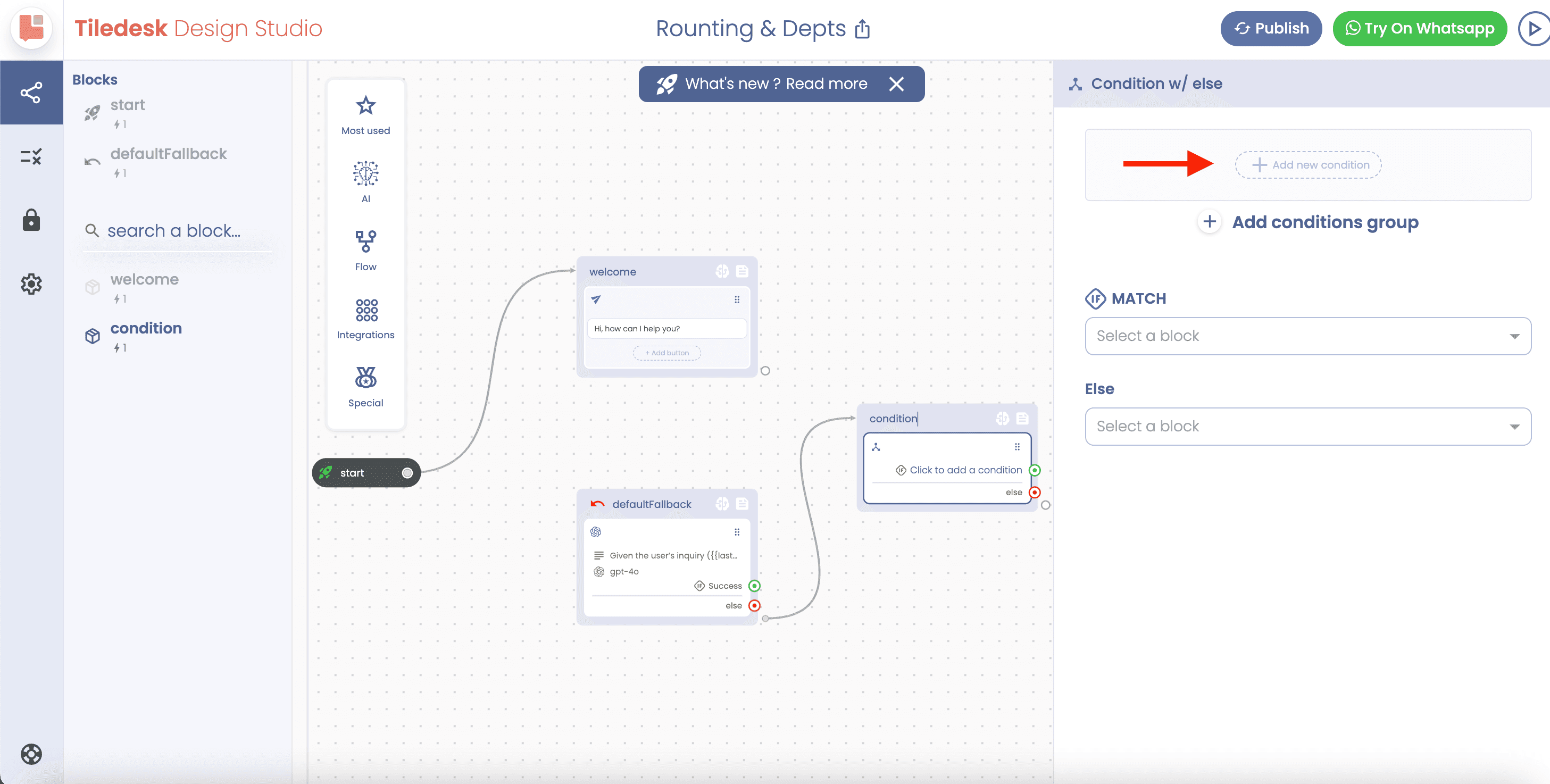Click the Given the user's inquiry prompt text
The width and height of the screenshot is (1550, 784).
click(673, 555)
